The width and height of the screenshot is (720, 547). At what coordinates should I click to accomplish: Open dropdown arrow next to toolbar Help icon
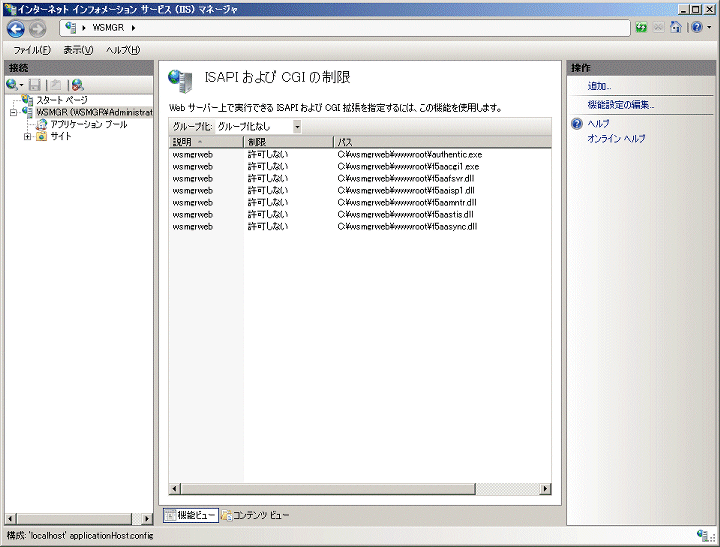709,28
